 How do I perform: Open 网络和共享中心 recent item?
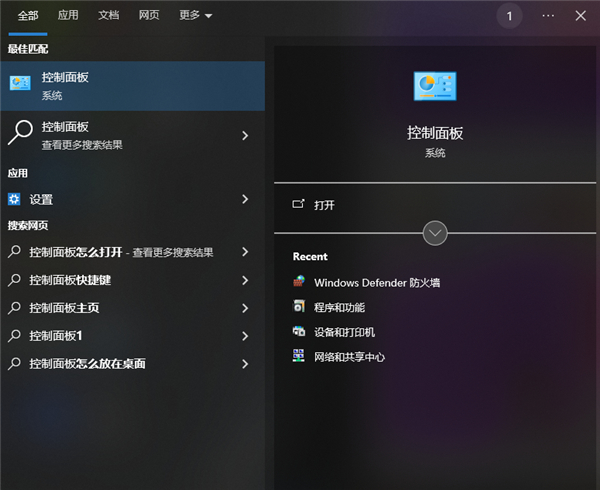(349, 357)
